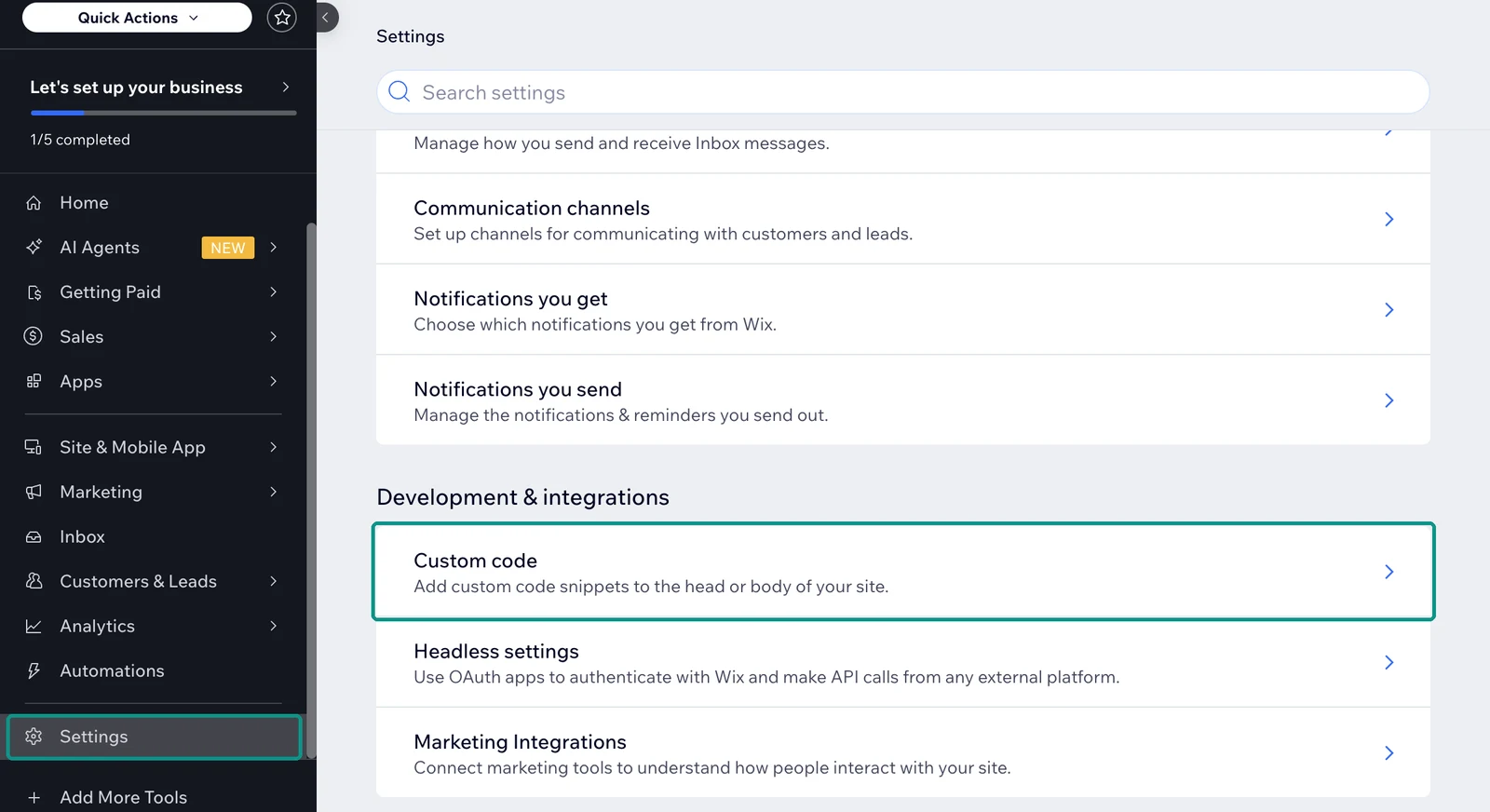Screen dimensions: 1490x812
Task: Click the Customers & Leads expand arrow
Action: [x=274, y=582]
